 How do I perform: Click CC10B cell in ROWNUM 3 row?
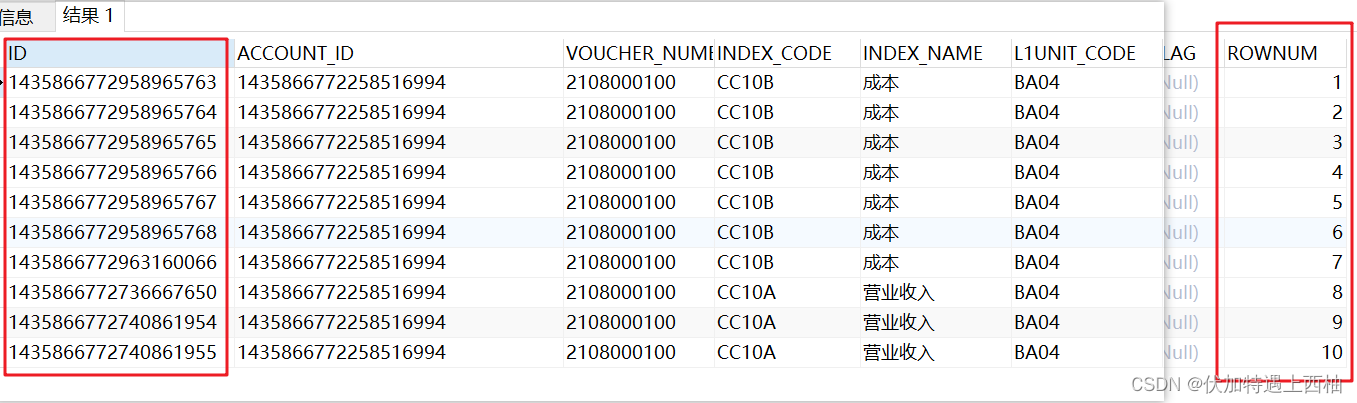click(787, 143)
